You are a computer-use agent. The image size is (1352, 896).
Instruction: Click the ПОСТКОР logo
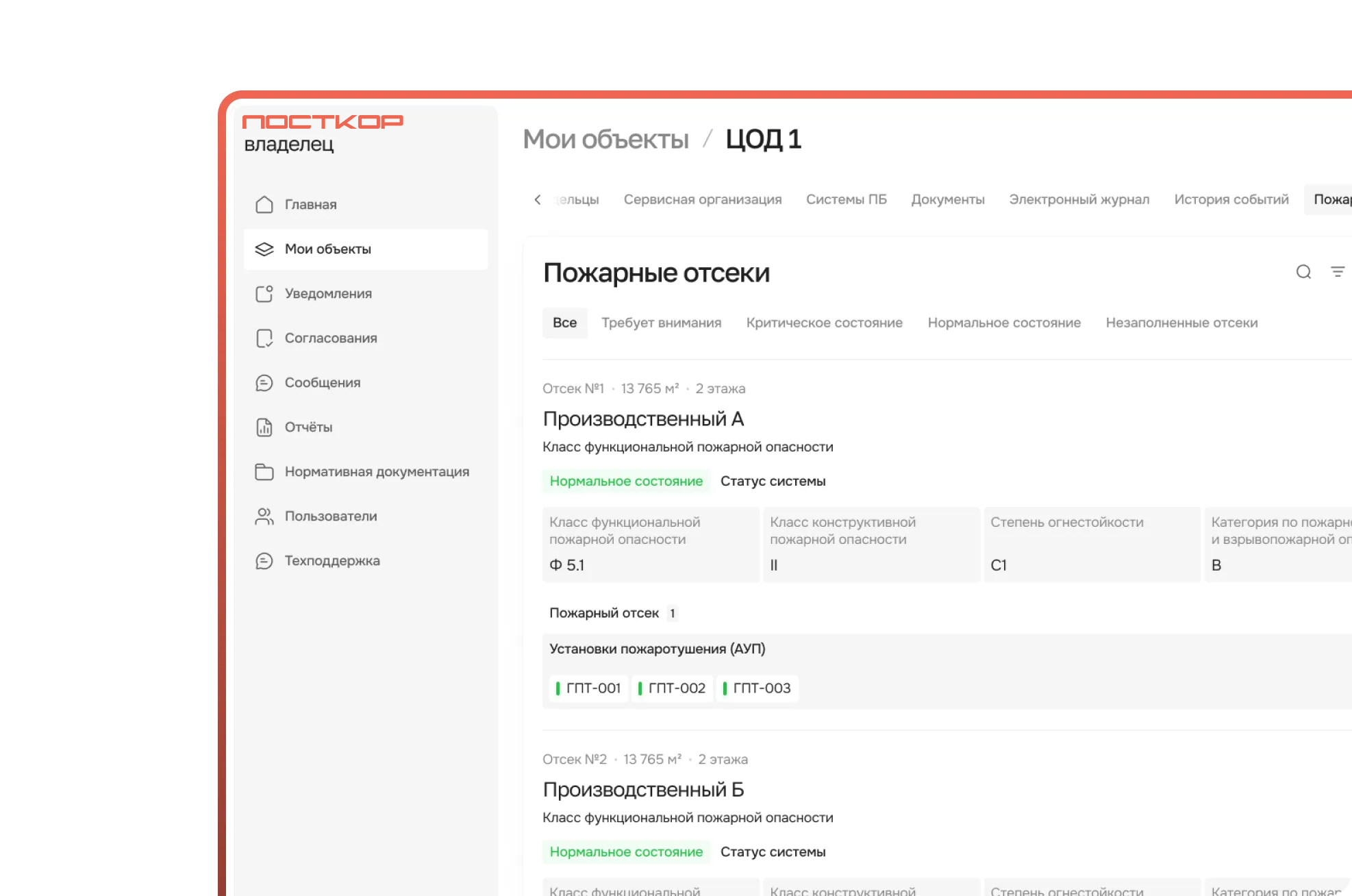click(323, 122)
